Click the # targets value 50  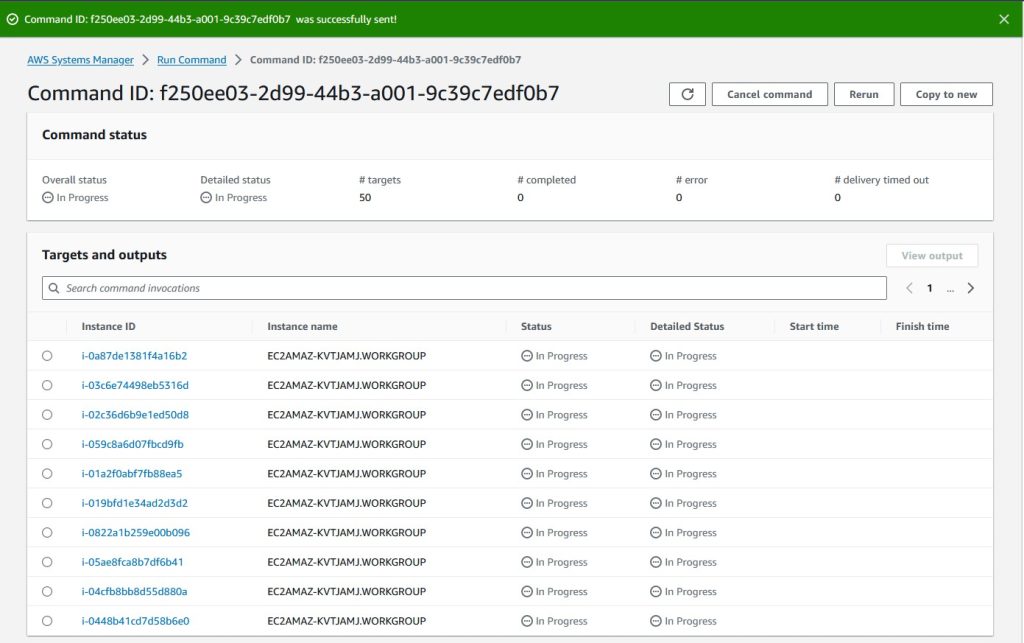point(365,197)
